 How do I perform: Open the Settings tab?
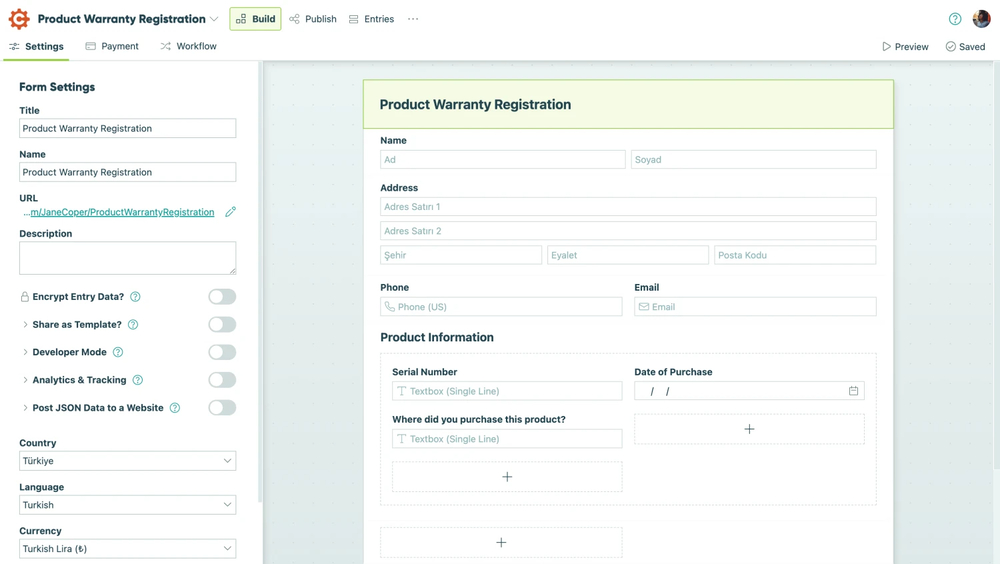[x=36, y=47]
